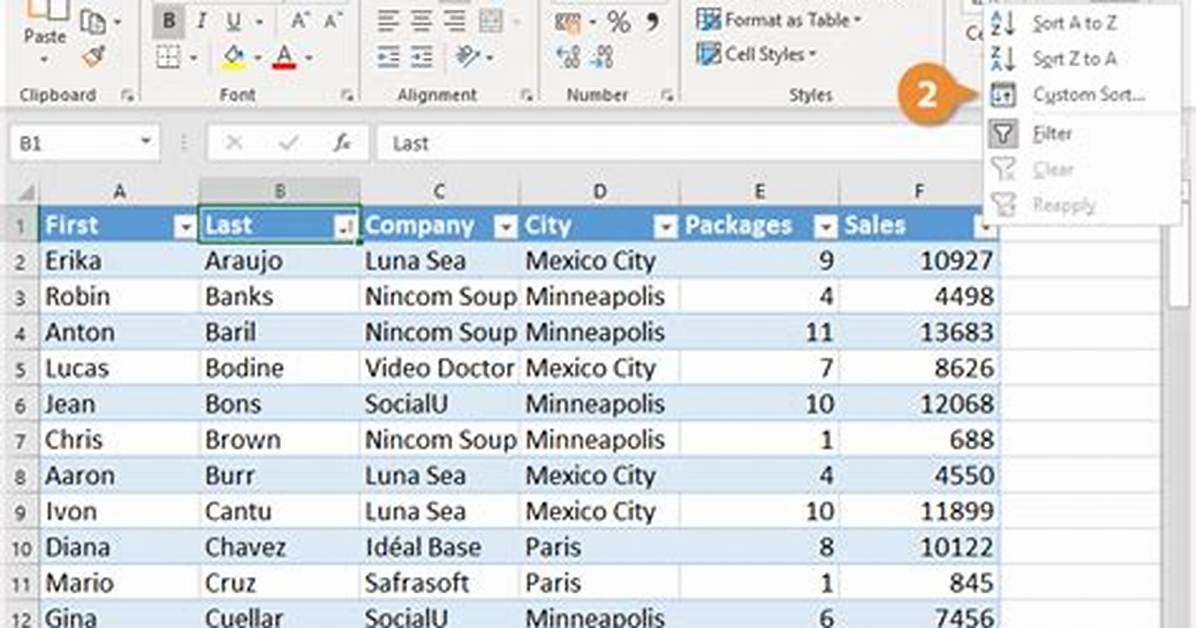The height and width of the screenshot is (628, 1196).
Task: Toggle Italic formatting
Action: (x=201, y=21)
